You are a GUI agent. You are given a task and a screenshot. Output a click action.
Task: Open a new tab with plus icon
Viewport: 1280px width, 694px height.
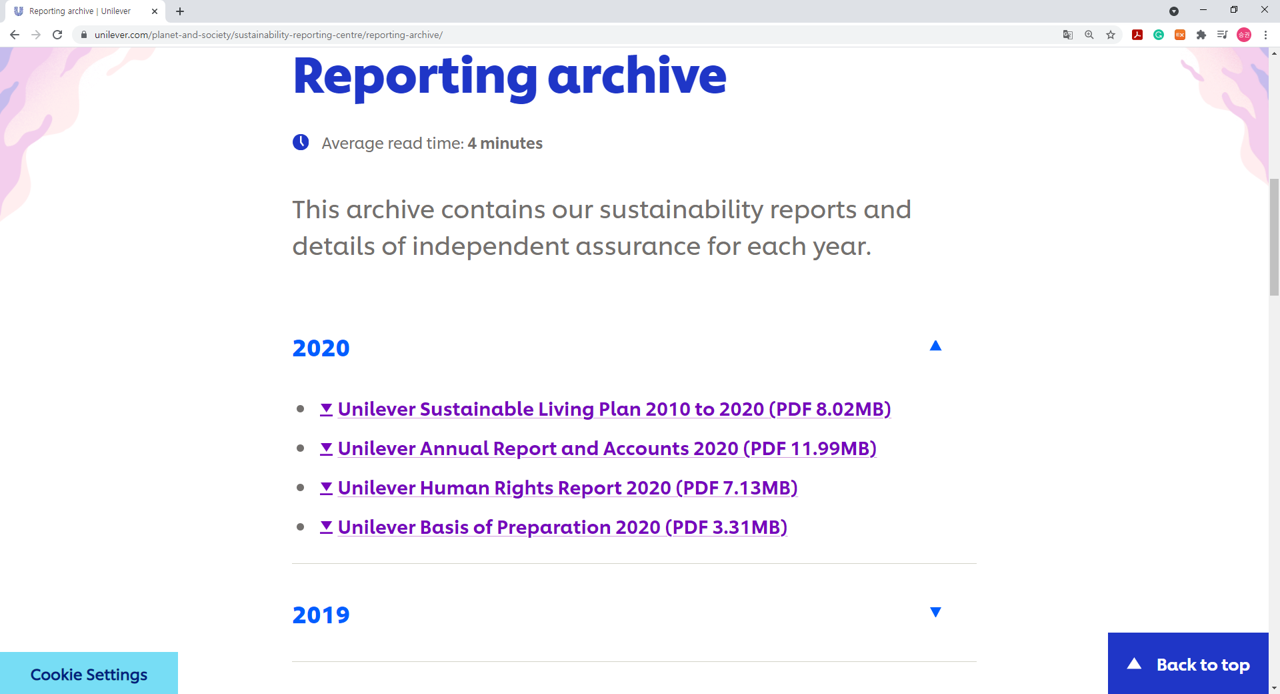click(180, 11)
